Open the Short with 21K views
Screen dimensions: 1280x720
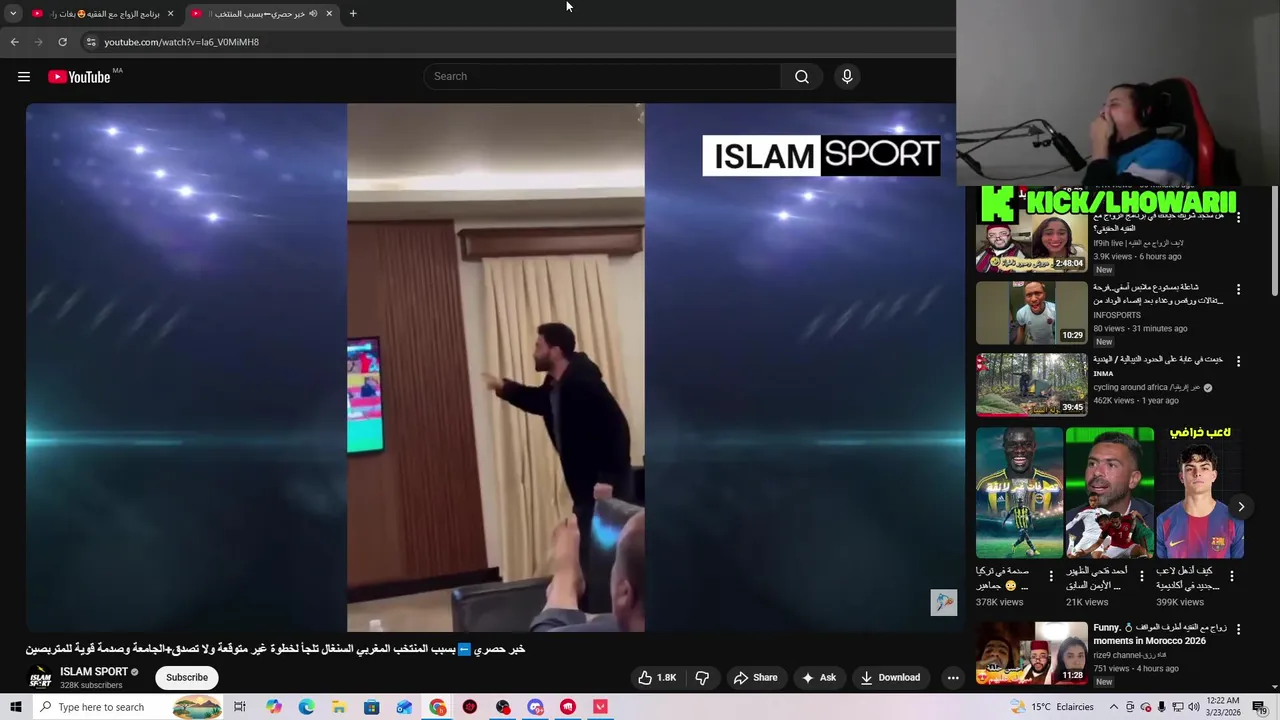(1109, 493)
